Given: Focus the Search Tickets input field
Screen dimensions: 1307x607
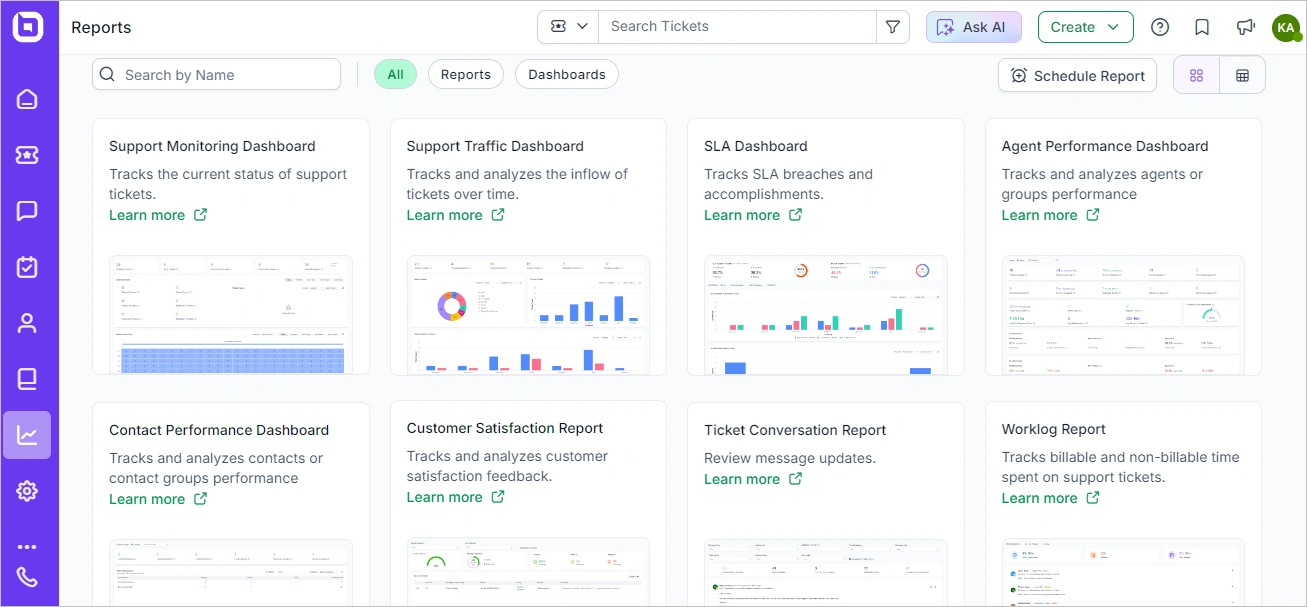Looking at the screenshot, I should pos(737,27).
